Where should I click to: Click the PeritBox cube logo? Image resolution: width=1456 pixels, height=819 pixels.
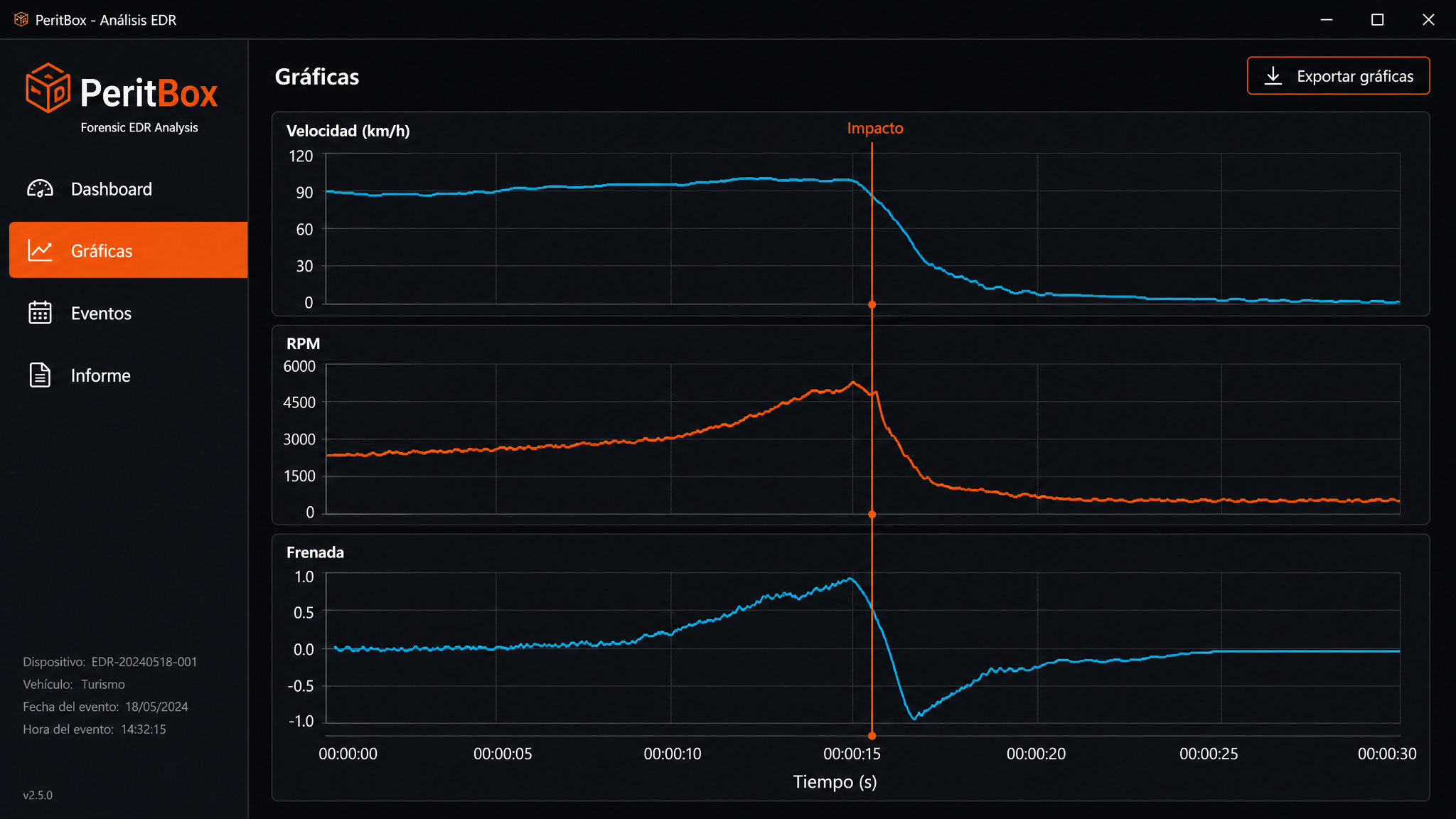(48, 88)
